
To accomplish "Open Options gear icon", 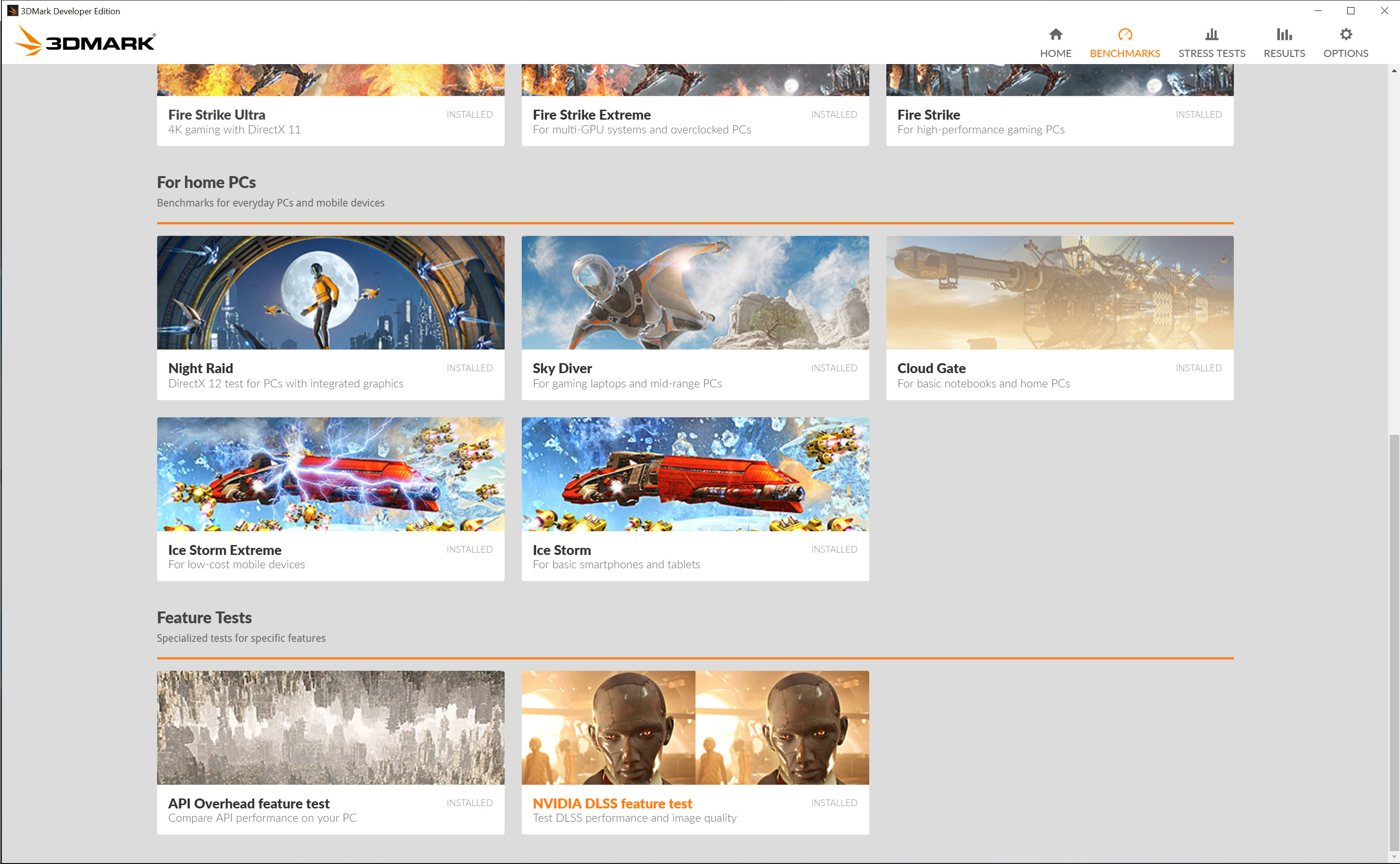I will pos(1345,35).
